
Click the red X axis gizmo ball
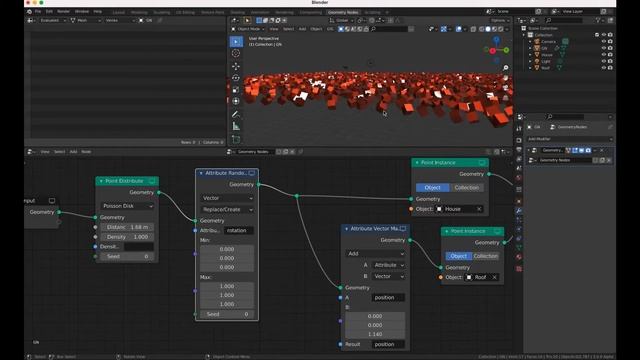[493, 51]
